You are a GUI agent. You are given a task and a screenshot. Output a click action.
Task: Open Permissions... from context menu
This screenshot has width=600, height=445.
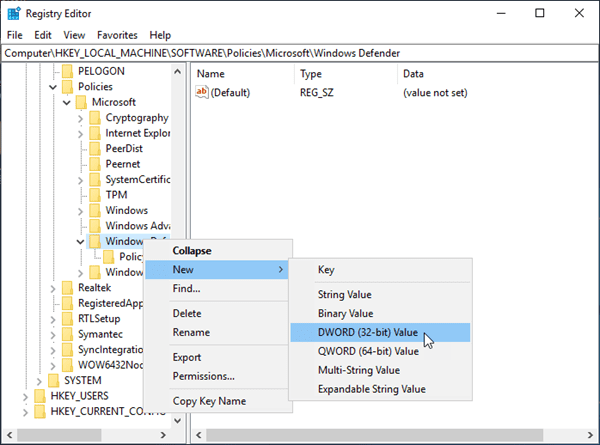coord(217,376)
